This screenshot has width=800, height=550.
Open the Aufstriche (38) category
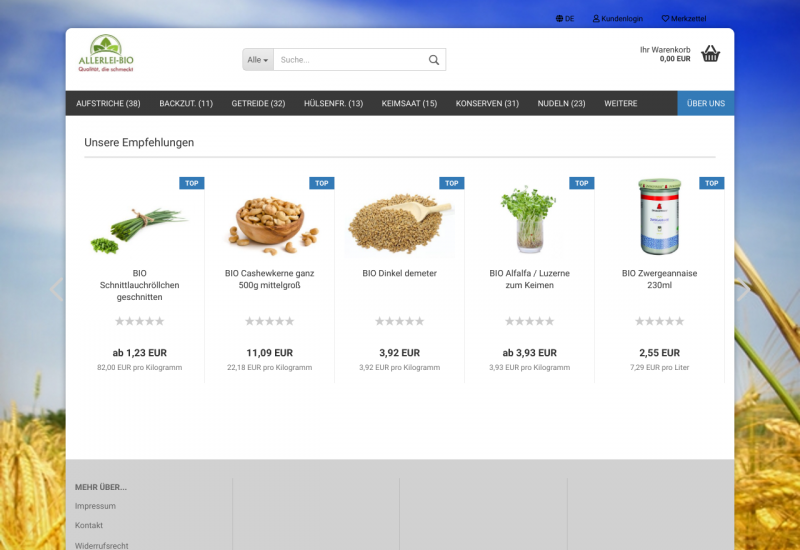pyautogui.click(x=108, y=103)
